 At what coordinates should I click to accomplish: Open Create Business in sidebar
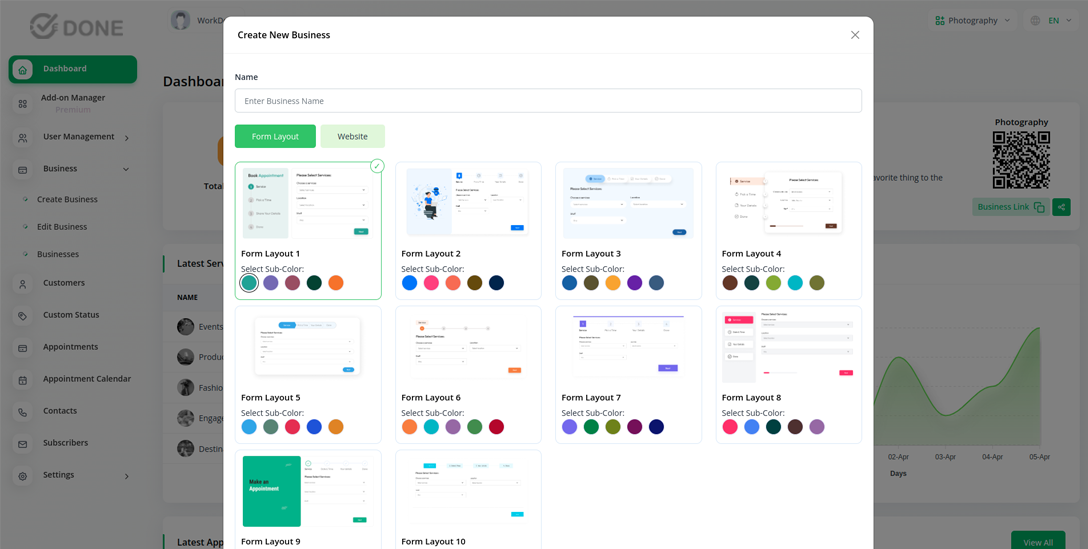coord(67,199)
